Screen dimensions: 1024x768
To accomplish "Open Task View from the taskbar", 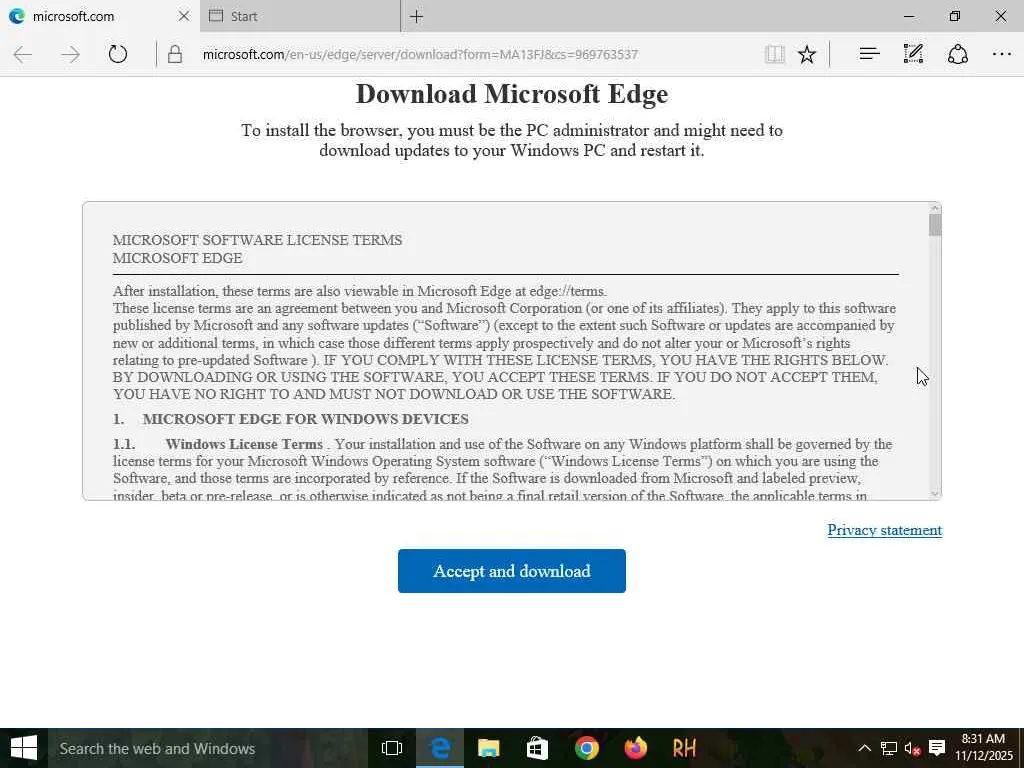I will (392, 748).
